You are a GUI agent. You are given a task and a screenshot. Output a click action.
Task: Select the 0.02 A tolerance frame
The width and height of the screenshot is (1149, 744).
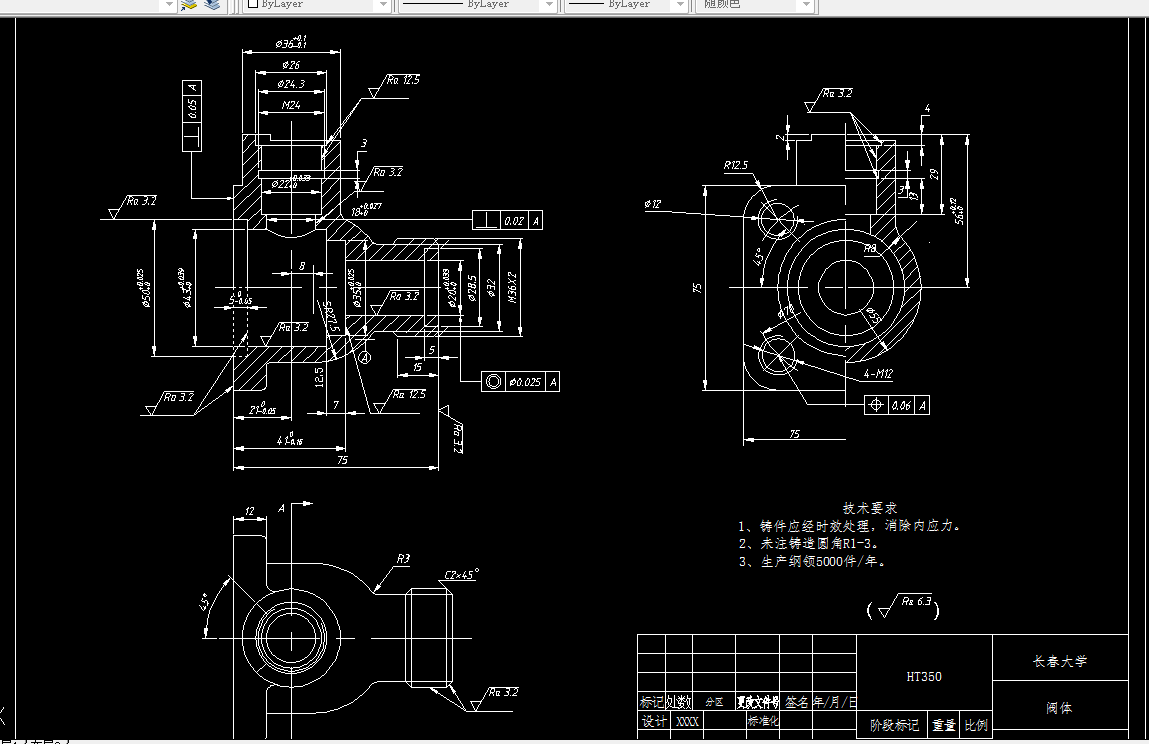click(505, 219)
